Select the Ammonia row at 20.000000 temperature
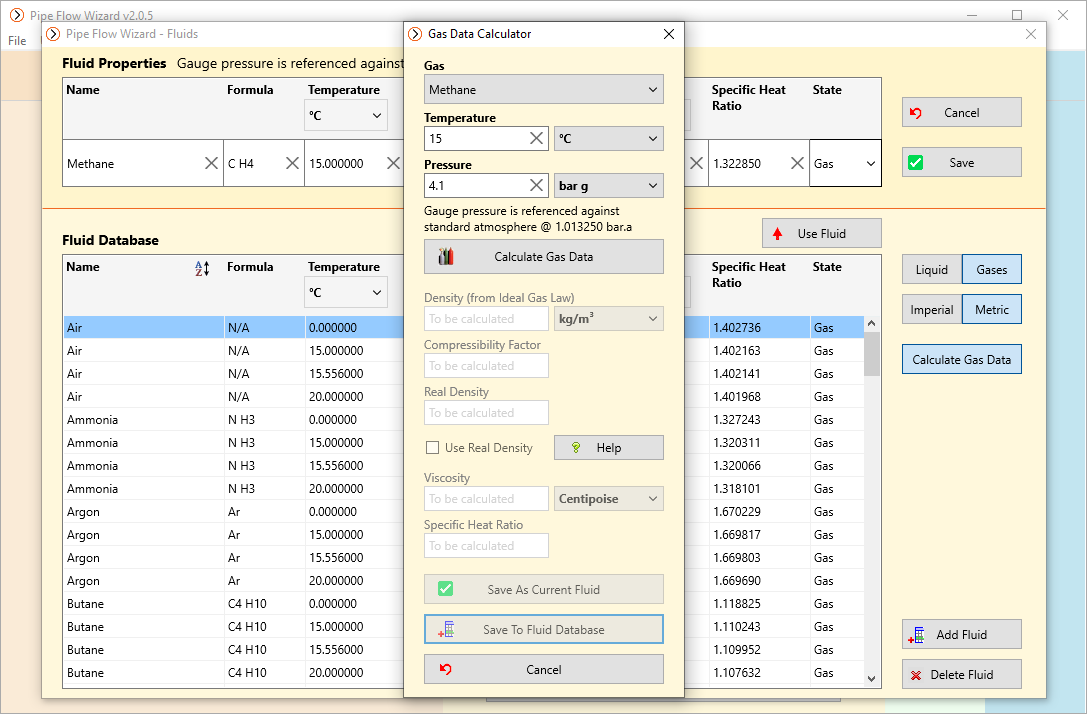 point(463,489)
